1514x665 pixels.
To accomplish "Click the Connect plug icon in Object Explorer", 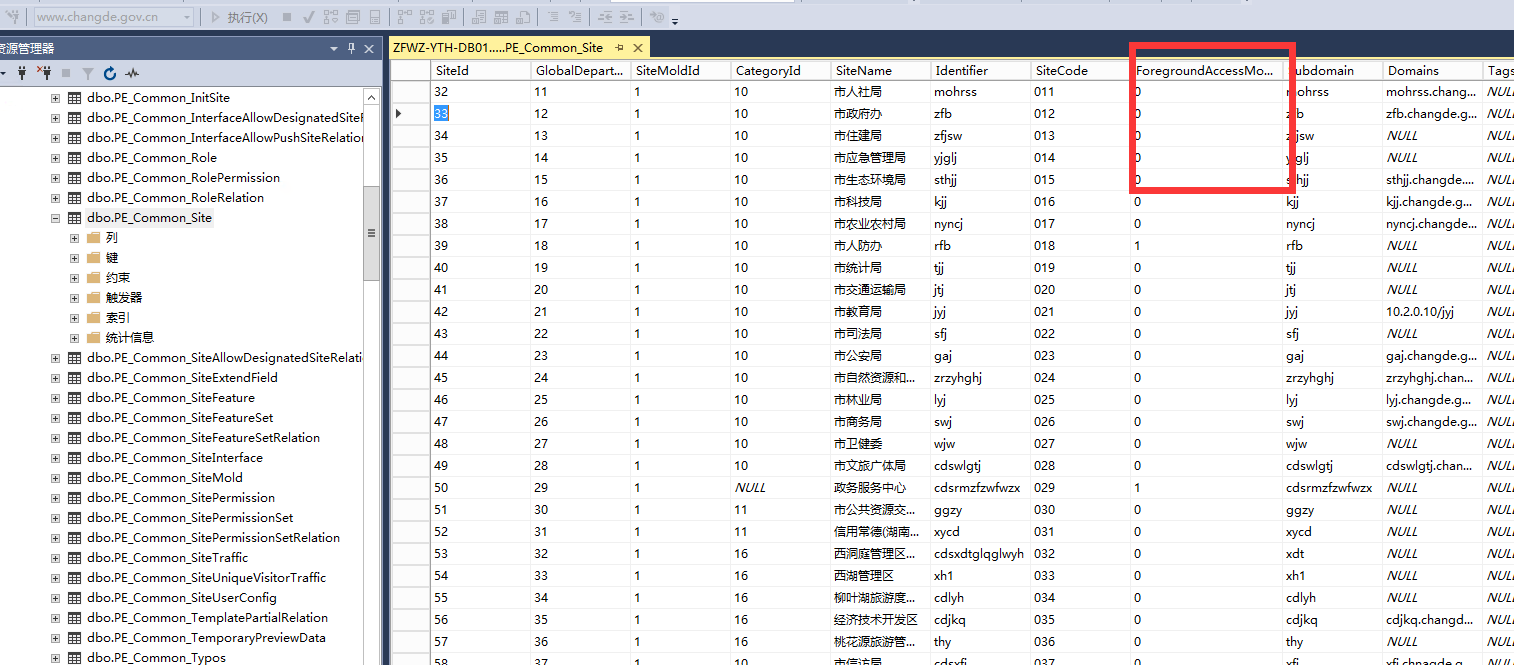I will tap(21, 73).
